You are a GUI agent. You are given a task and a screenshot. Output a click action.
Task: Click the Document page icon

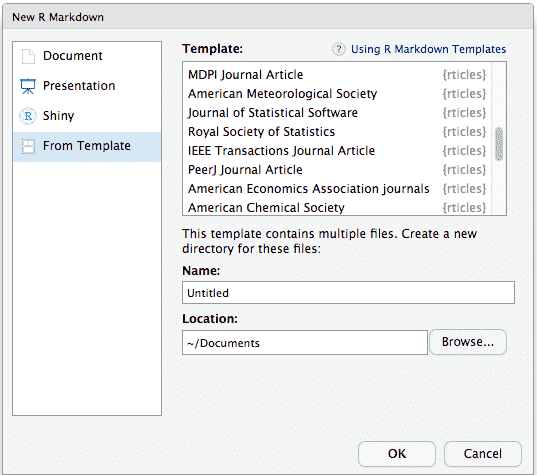click(x=28, y=56)
